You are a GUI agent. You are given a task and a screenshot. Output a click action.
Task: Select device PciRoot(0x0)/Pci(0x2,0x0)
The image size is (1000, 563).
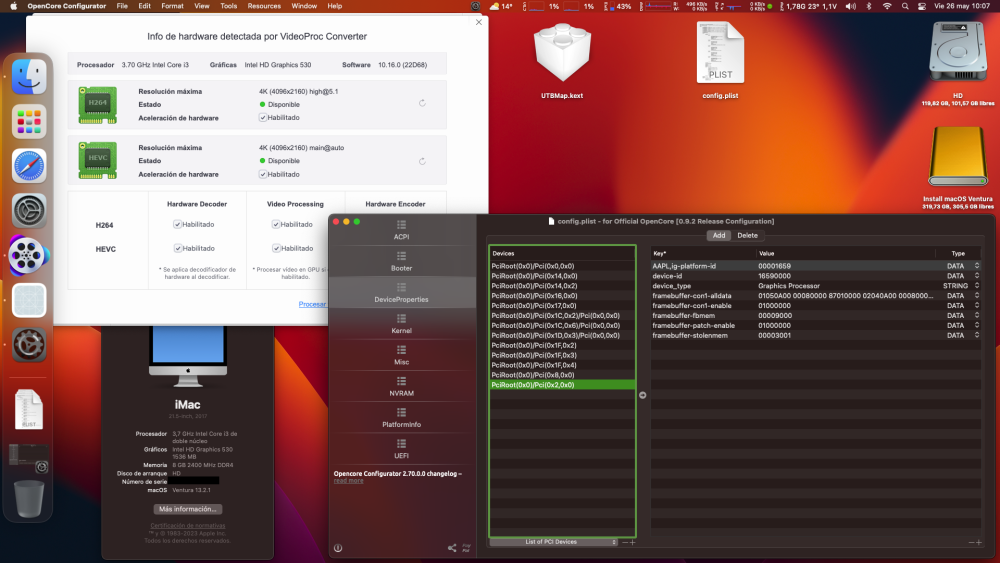coord(562,385)
